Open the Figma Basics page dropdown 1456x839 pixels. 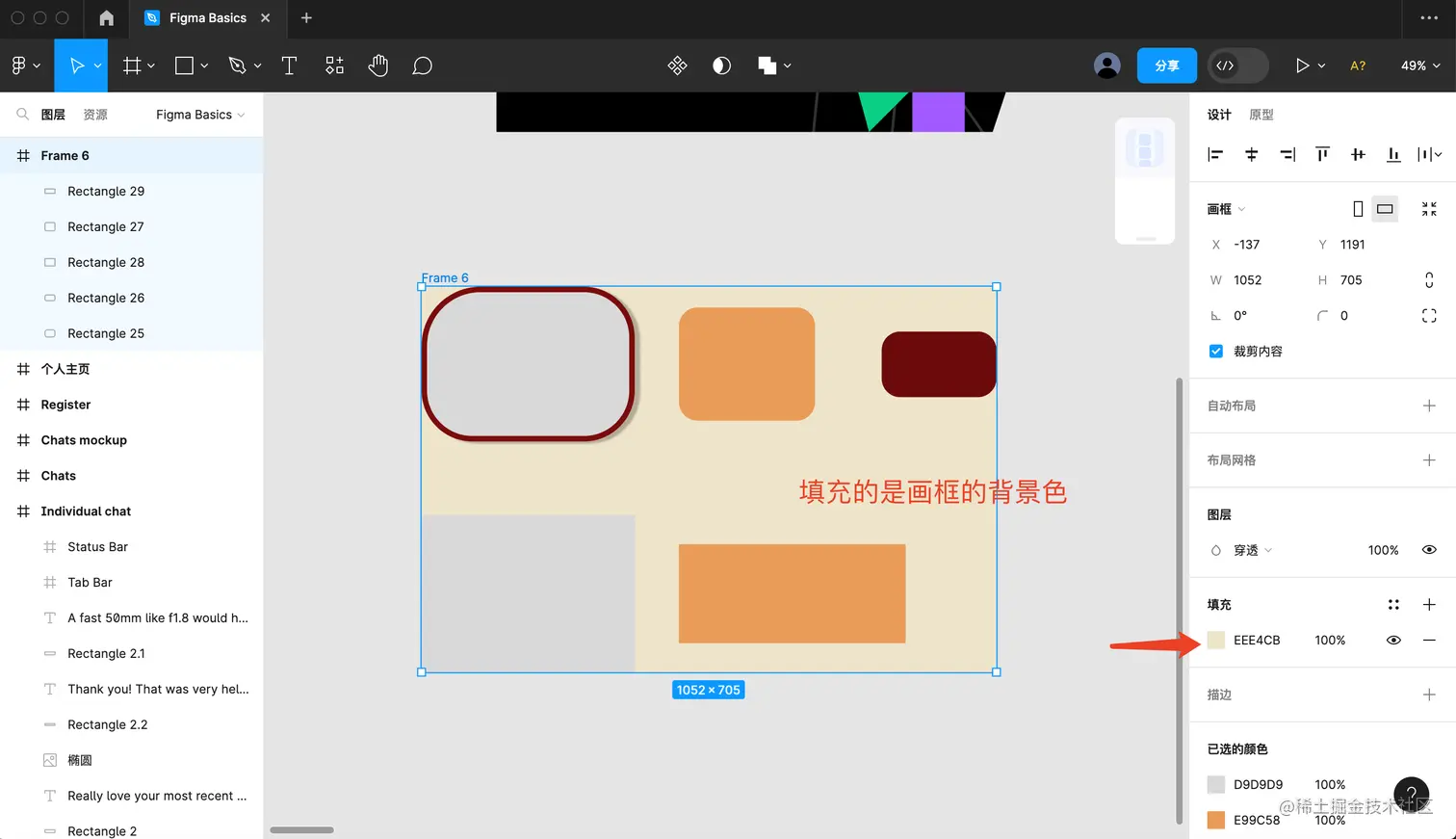coord(200,115)
